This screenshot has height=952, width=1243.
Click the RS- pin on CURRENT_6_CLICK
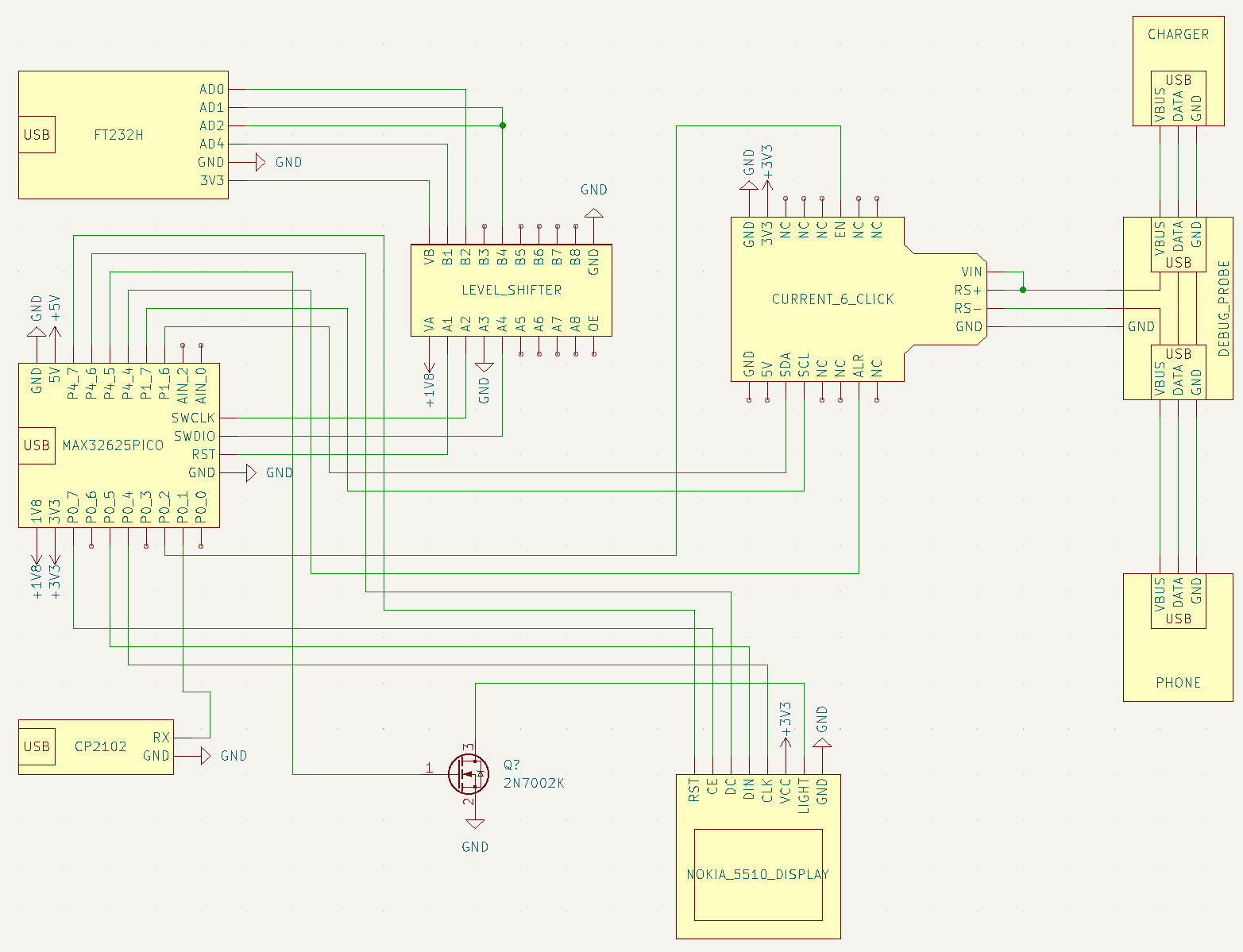pos(968,309)
